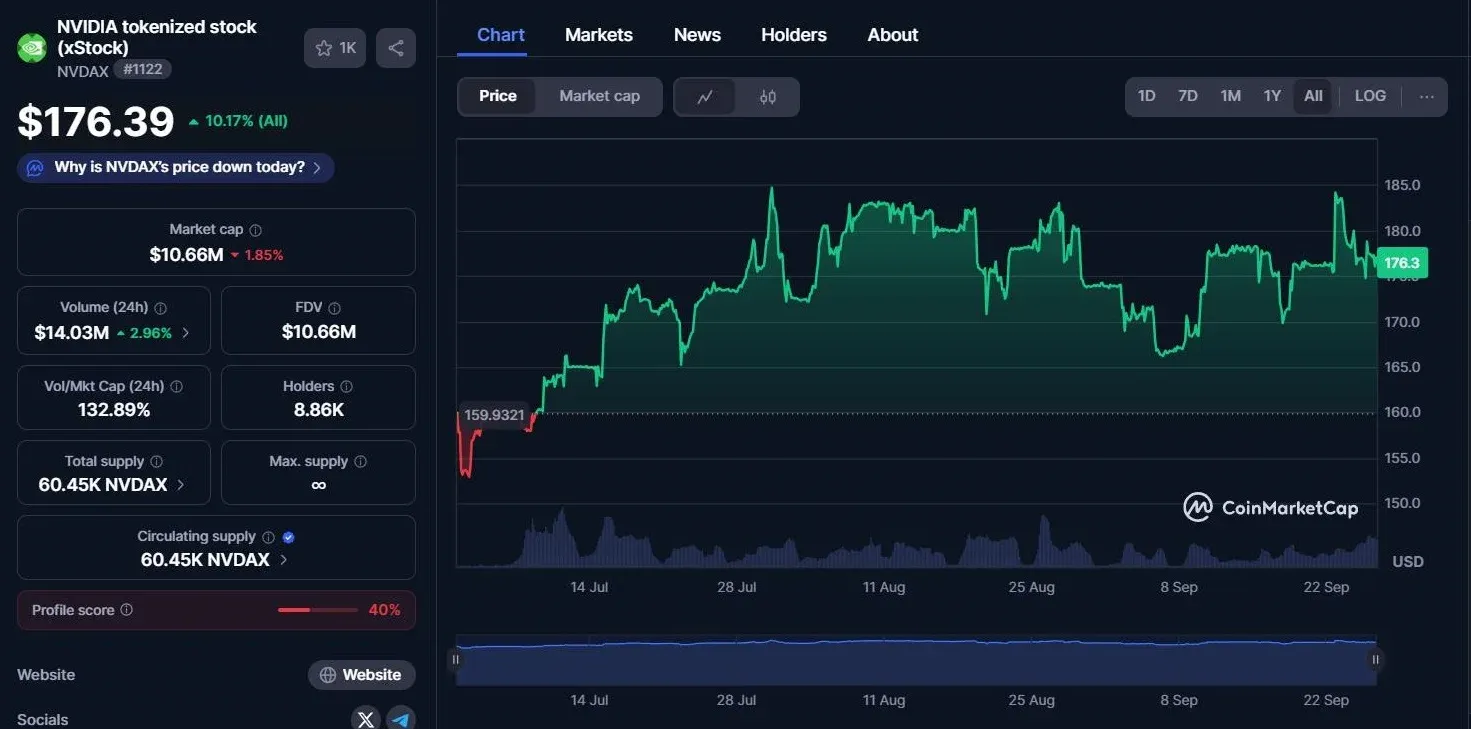Open the share icon button
The width and height of the screenshot is (1471, 729).
point(396,48)
